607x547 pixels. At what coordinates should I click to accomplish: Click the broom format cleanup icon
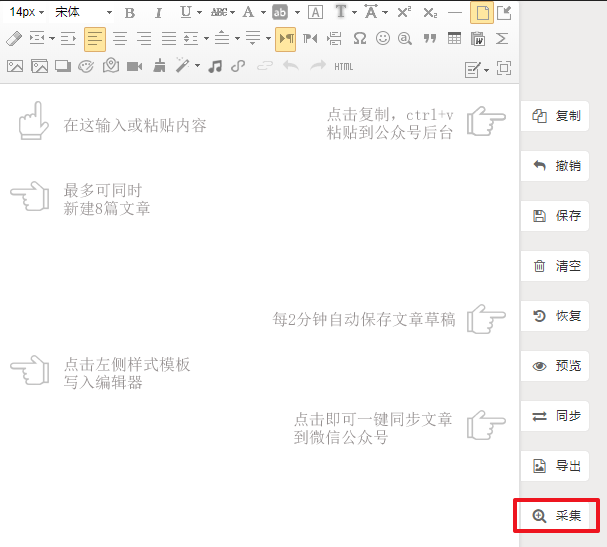(x=159, y=66)
